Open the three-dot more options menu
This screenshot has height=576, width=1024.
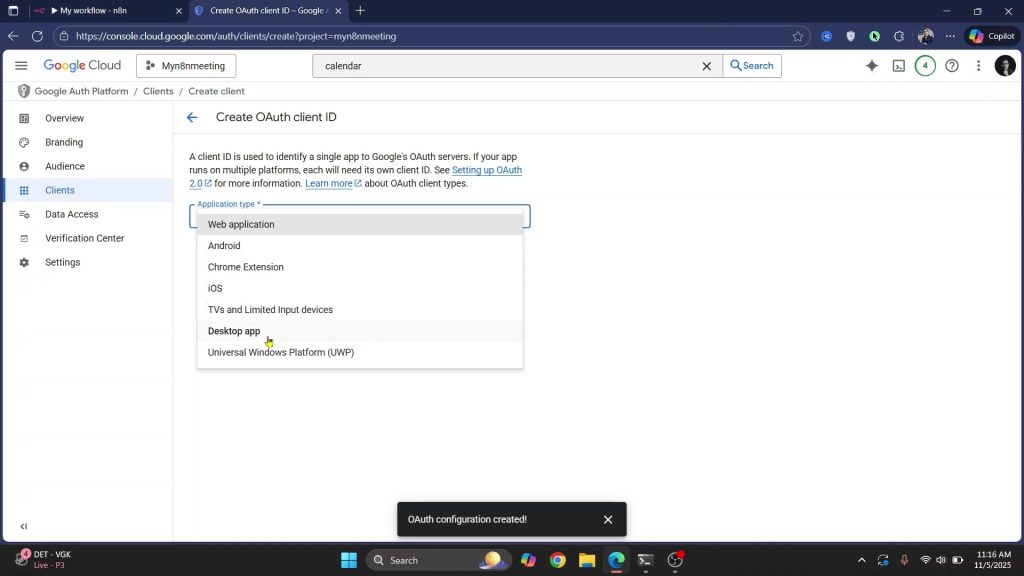coord(978,66)
